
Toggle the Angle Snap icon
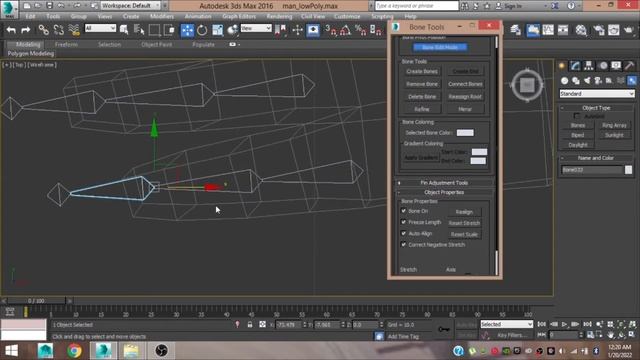tap(345, 30)
